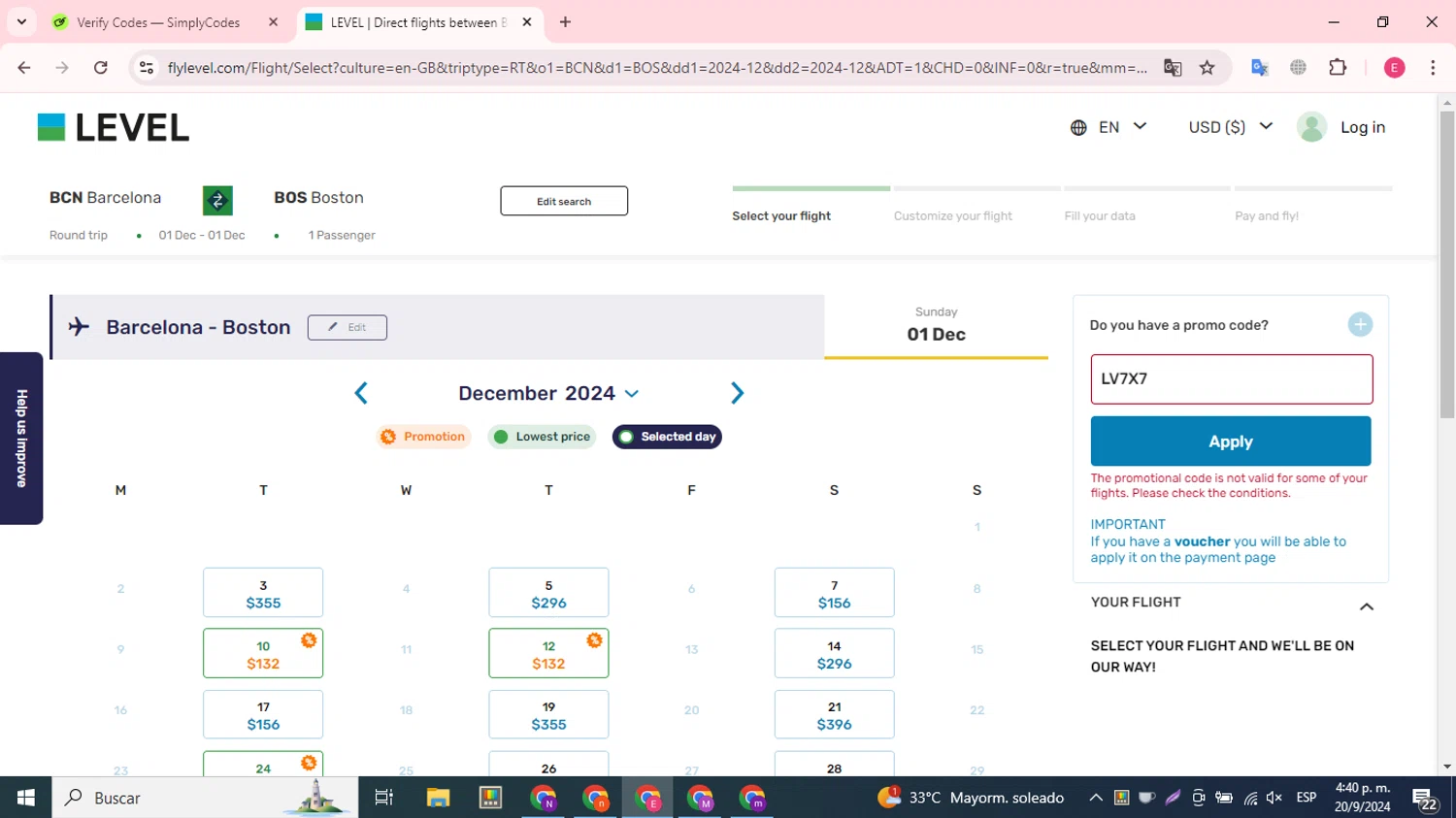Close the SimplyCodes tab
Screen dimensions: 1456x818
[273, 21]
